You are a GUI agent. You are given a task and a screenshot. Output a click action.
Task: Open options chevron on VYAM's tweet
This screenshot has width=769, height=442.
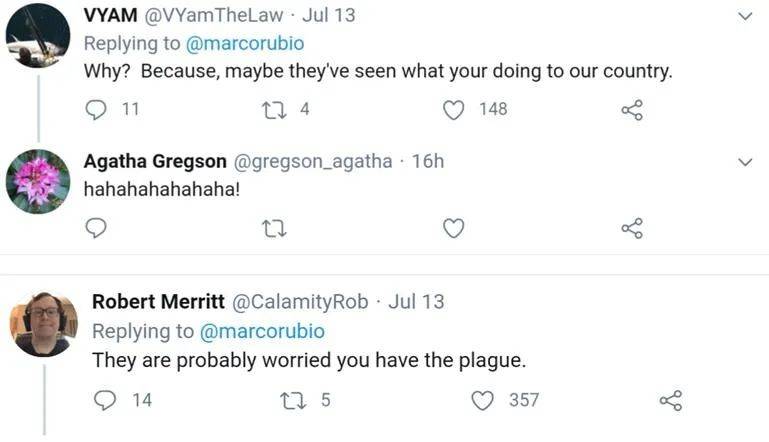(745, 16)
